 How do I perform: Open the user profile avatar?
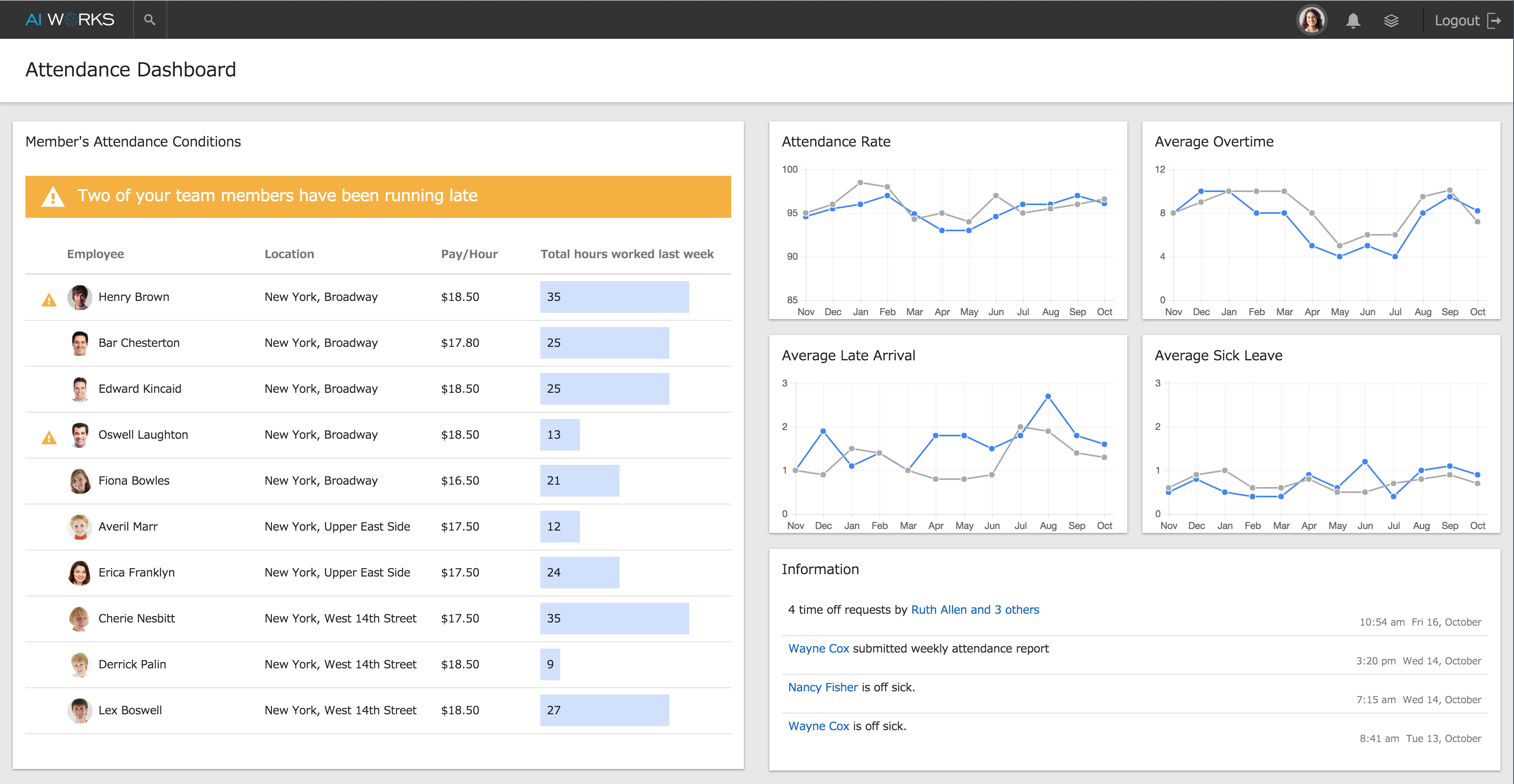pyautogui.click(x=1311, y=21)
